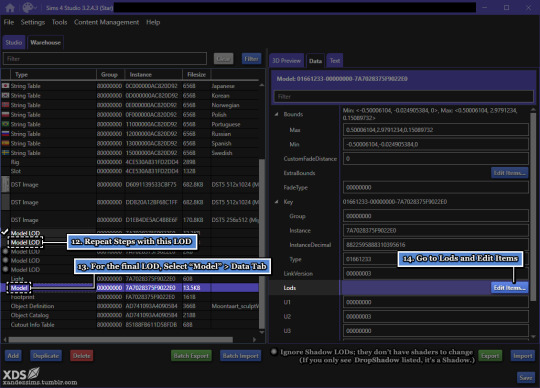Click the Portuguese flag String Table icon
Screen dimensions: 540x388
point(6,124)
